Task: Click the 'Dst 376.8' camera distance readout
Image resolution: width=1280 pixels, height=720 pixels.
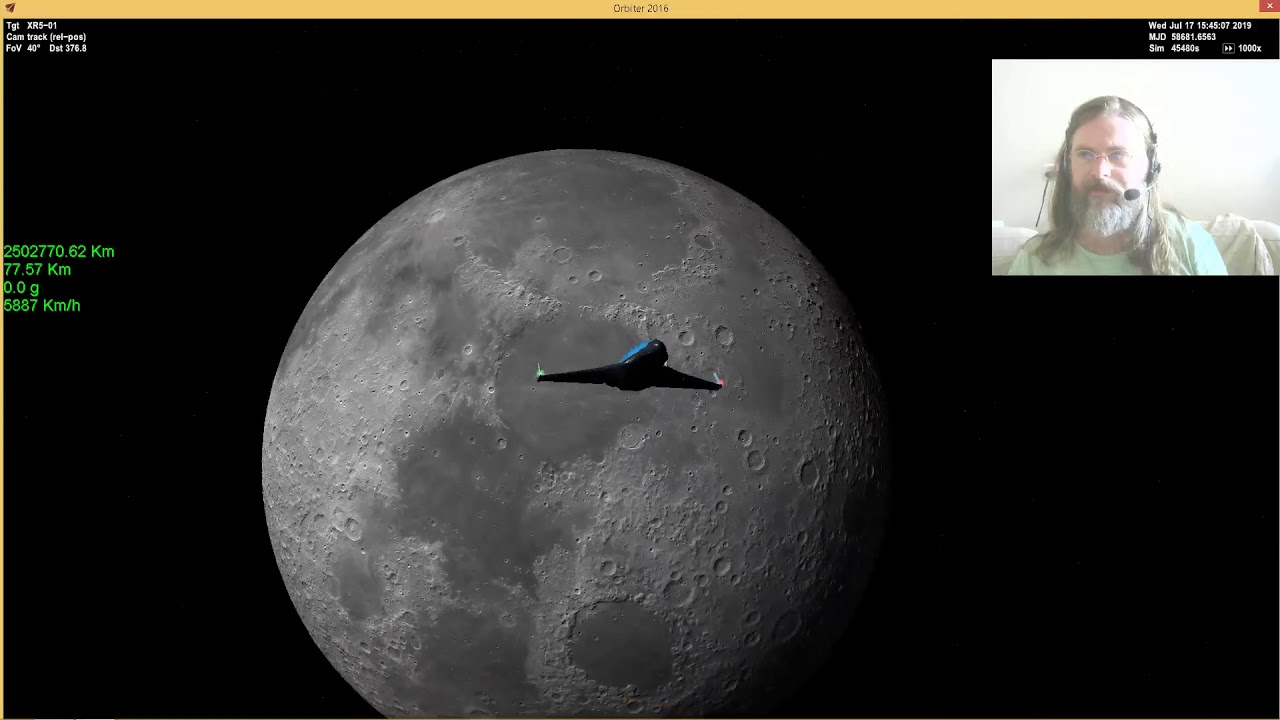Action: click(68, 48)
